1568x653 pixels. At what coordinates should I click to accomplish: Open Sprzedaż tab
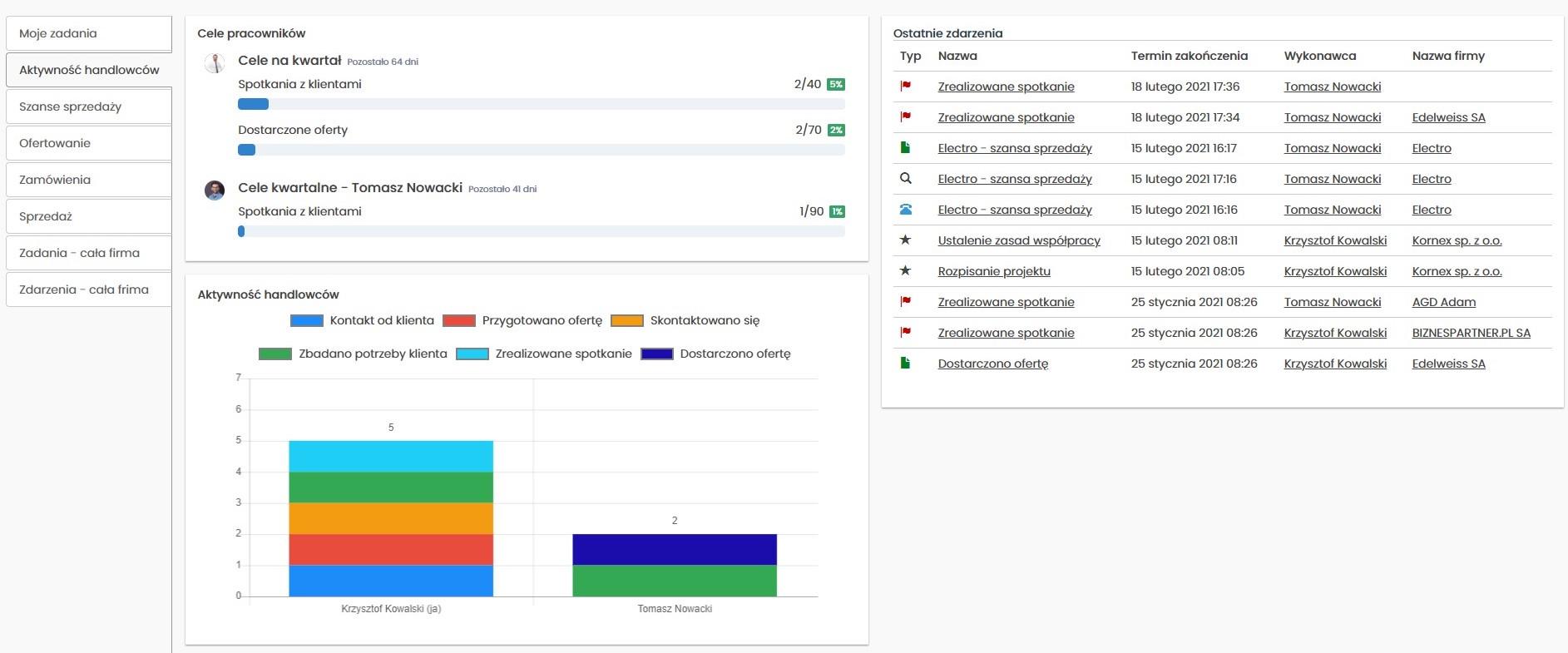pos(88,216)
